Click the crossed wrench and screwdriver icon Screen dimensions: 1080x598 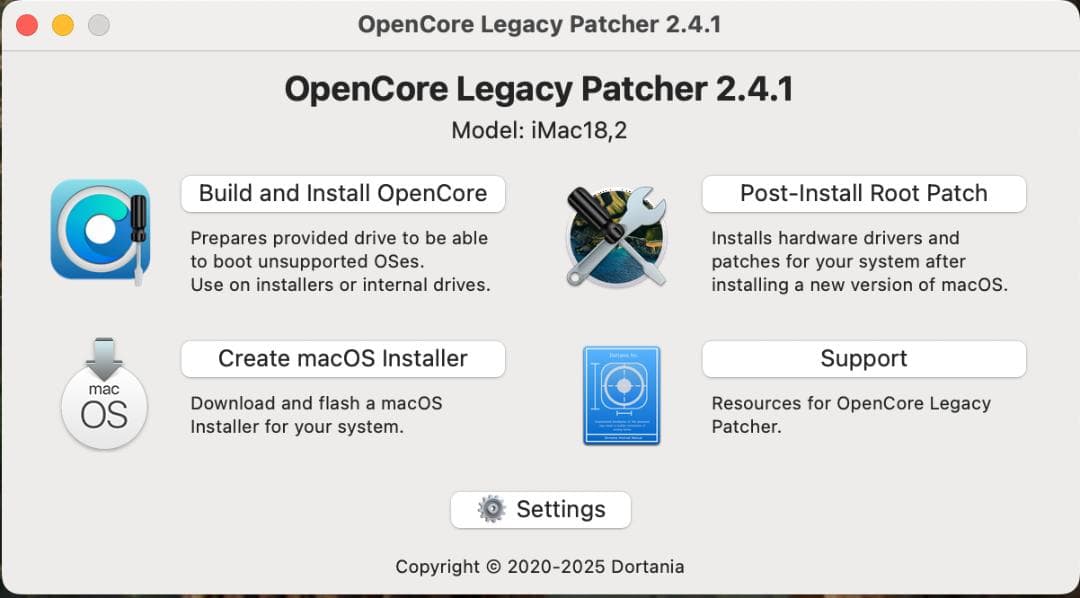pos(616,236)
